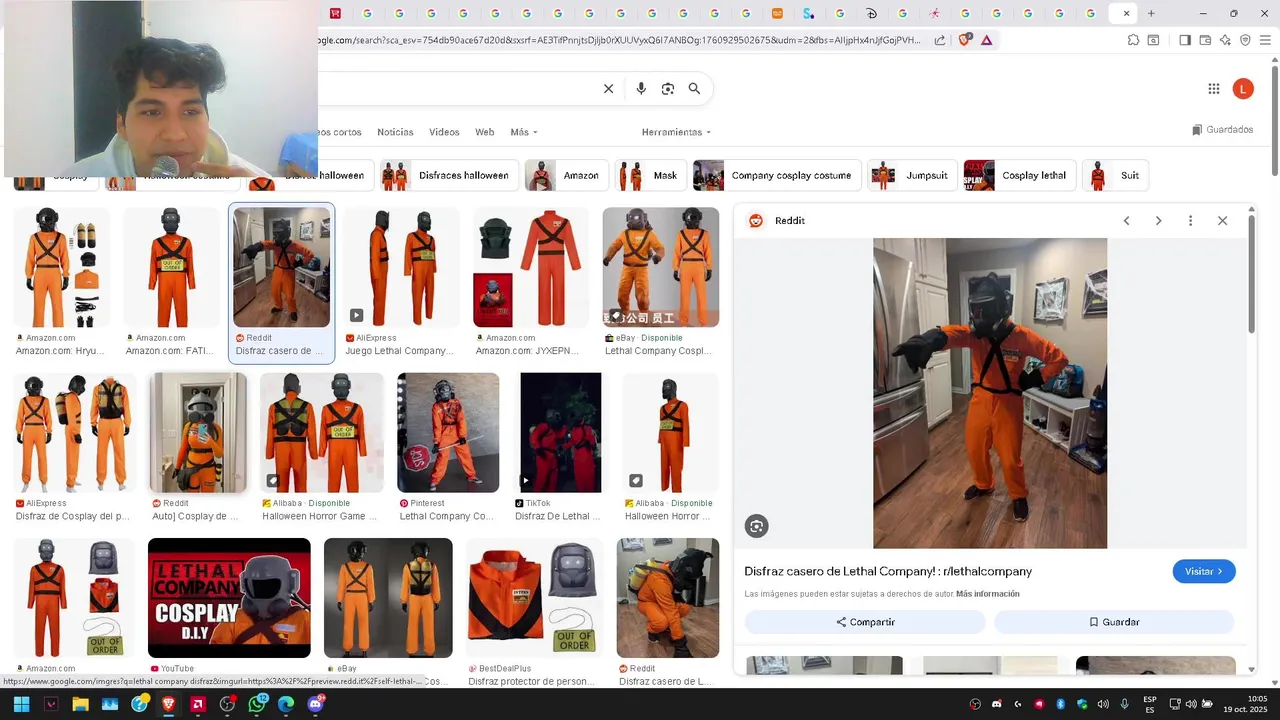Viewport: 1280px width, 720px height.
Task: Switch to the Videos tab
Action: (x=444, y=132)
